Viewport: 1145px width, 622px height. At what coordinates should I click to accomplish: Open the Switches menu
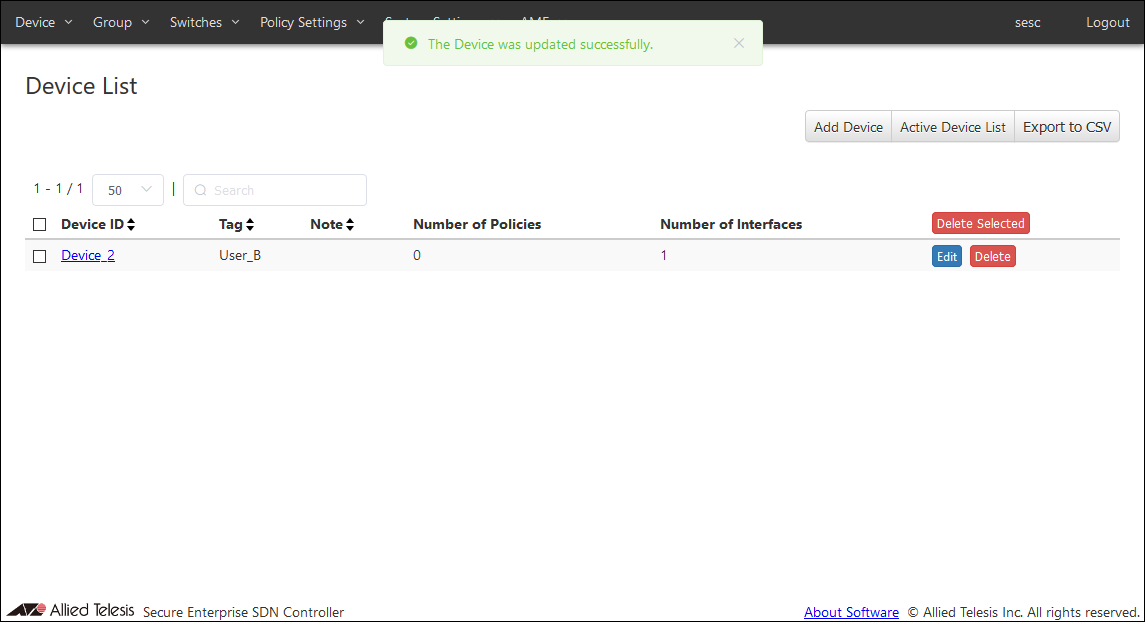pyautogui.click(x=205, y=22)
